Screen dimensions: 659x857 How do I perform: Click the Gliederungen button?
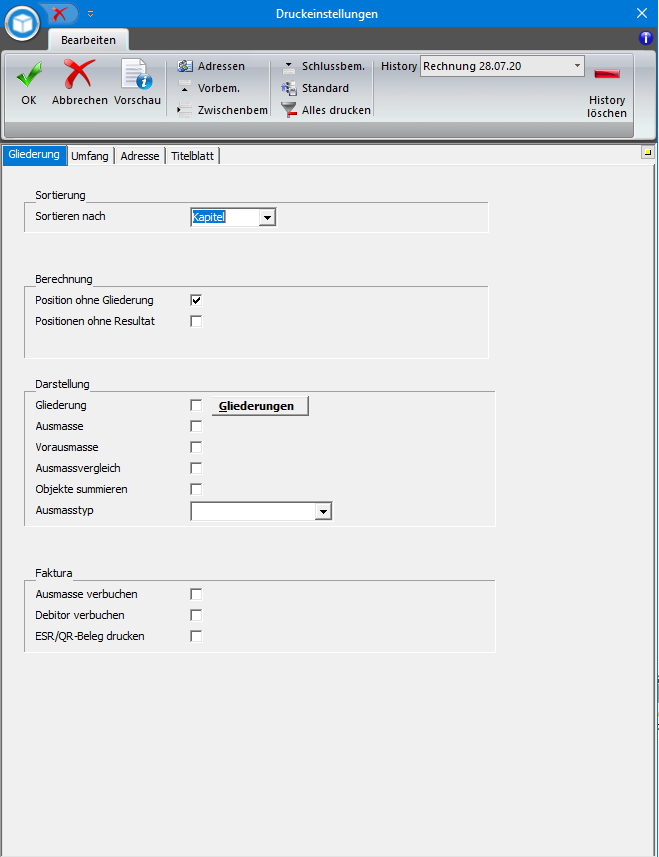coord(260,406)
